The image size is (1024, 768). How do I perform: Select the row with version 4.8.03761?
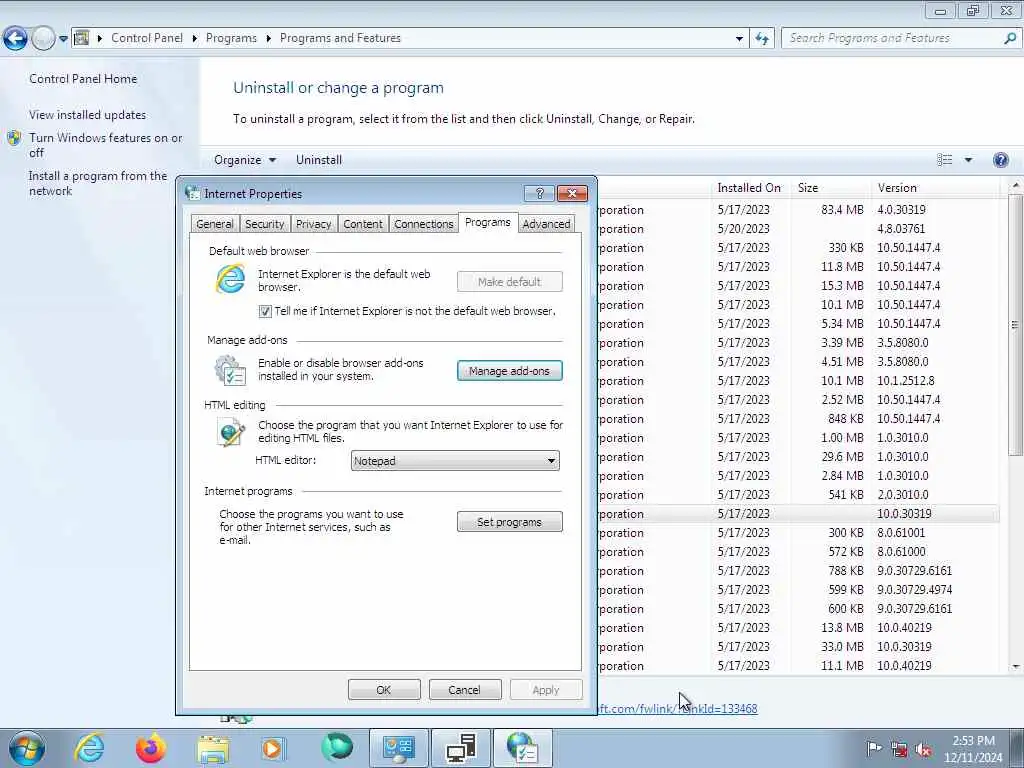coord(799,229)
